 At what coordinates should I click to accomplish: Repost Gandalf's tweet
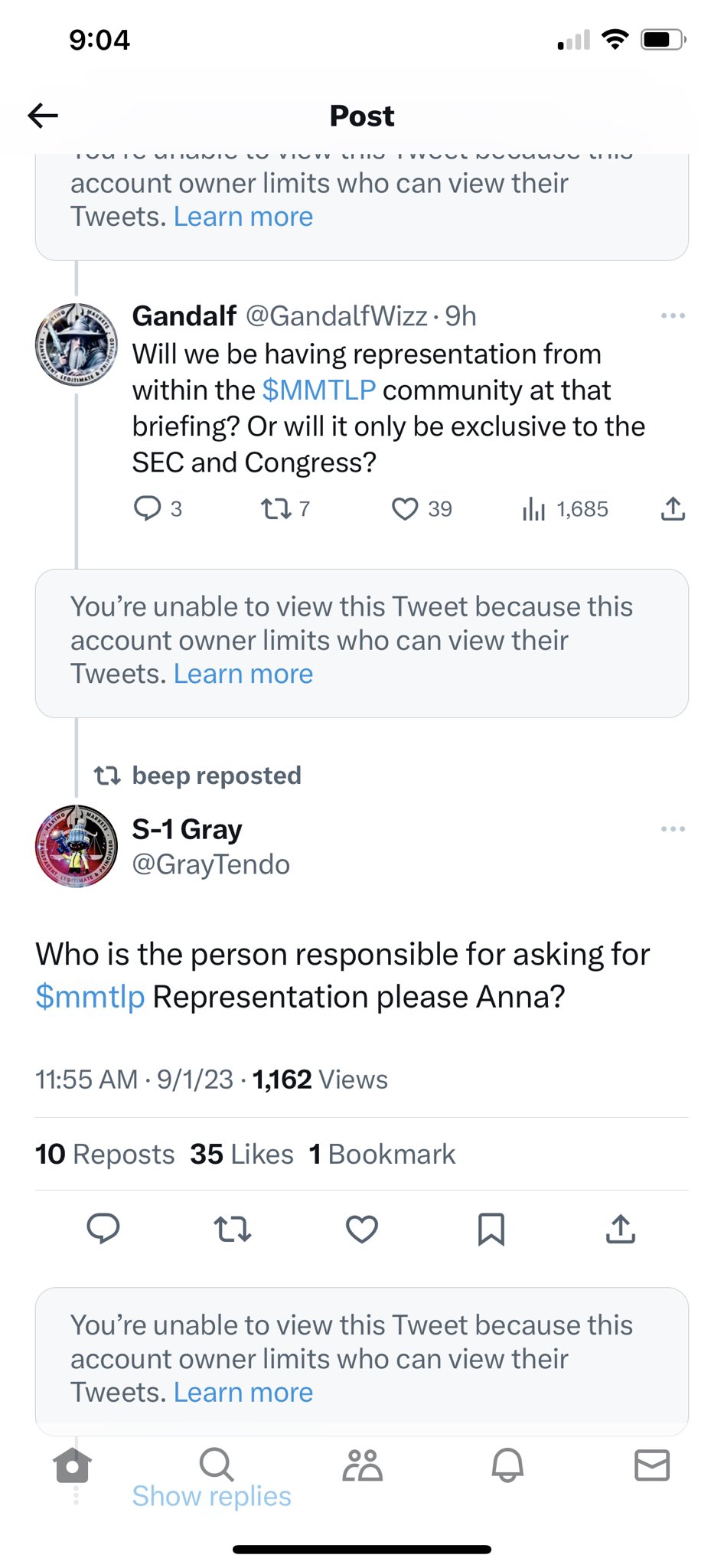274,508
